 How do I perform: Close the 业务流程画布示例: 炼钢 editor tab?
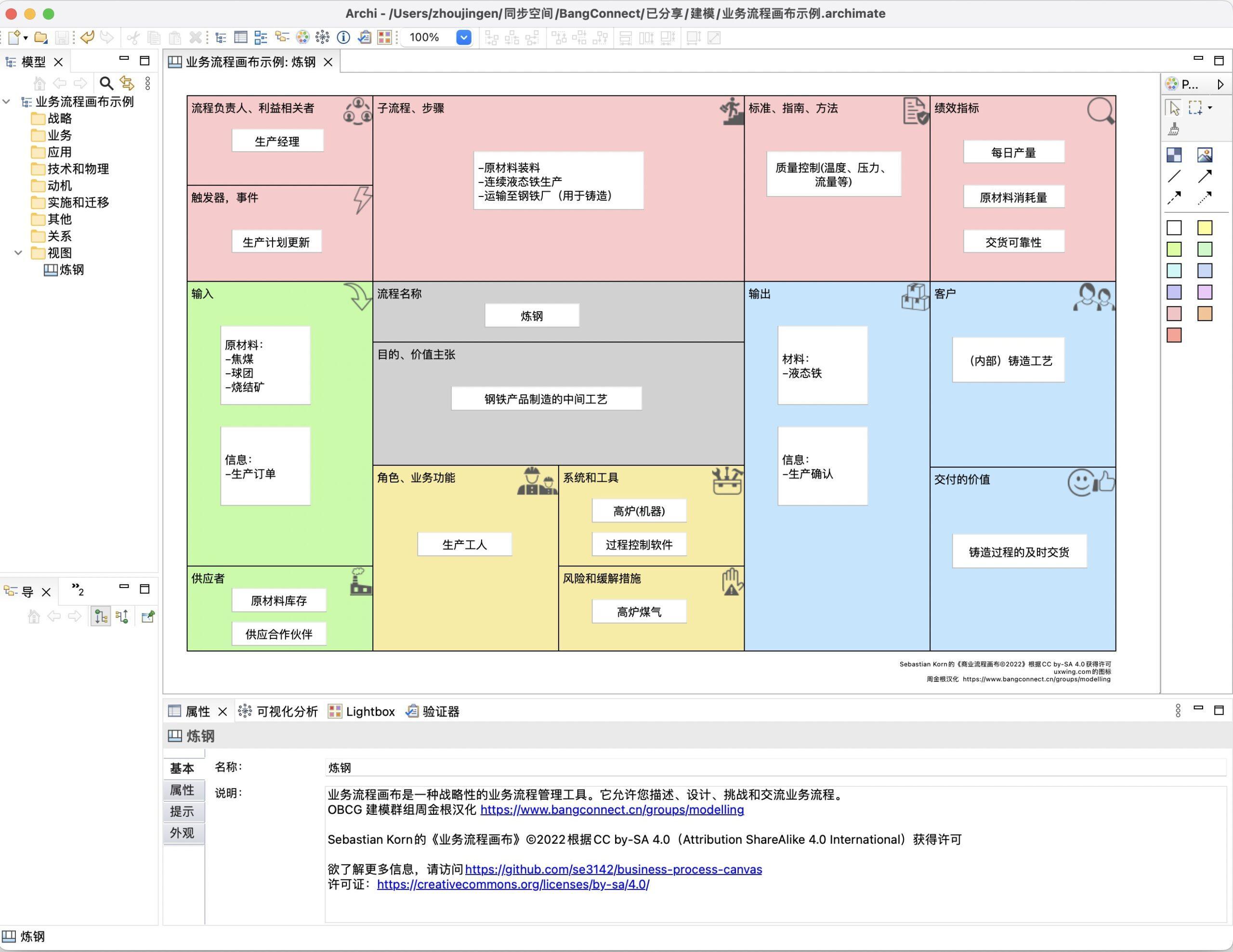[328, 62]
